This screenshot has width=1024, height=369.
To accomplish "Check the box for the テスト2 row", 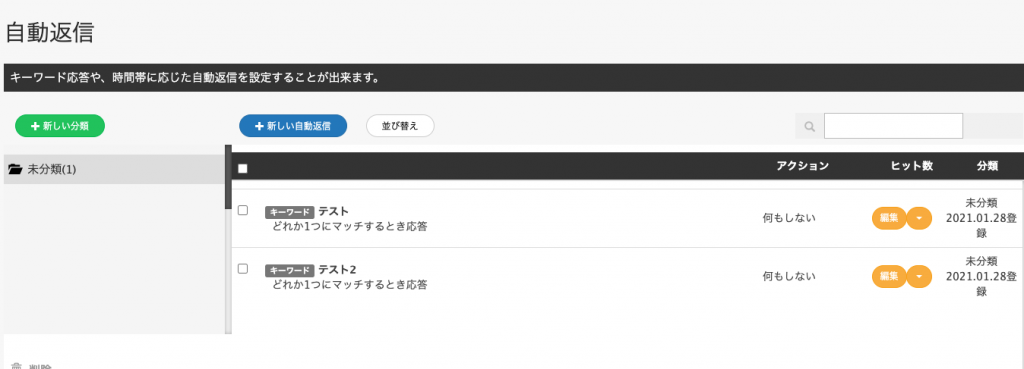I will (243, 268).
